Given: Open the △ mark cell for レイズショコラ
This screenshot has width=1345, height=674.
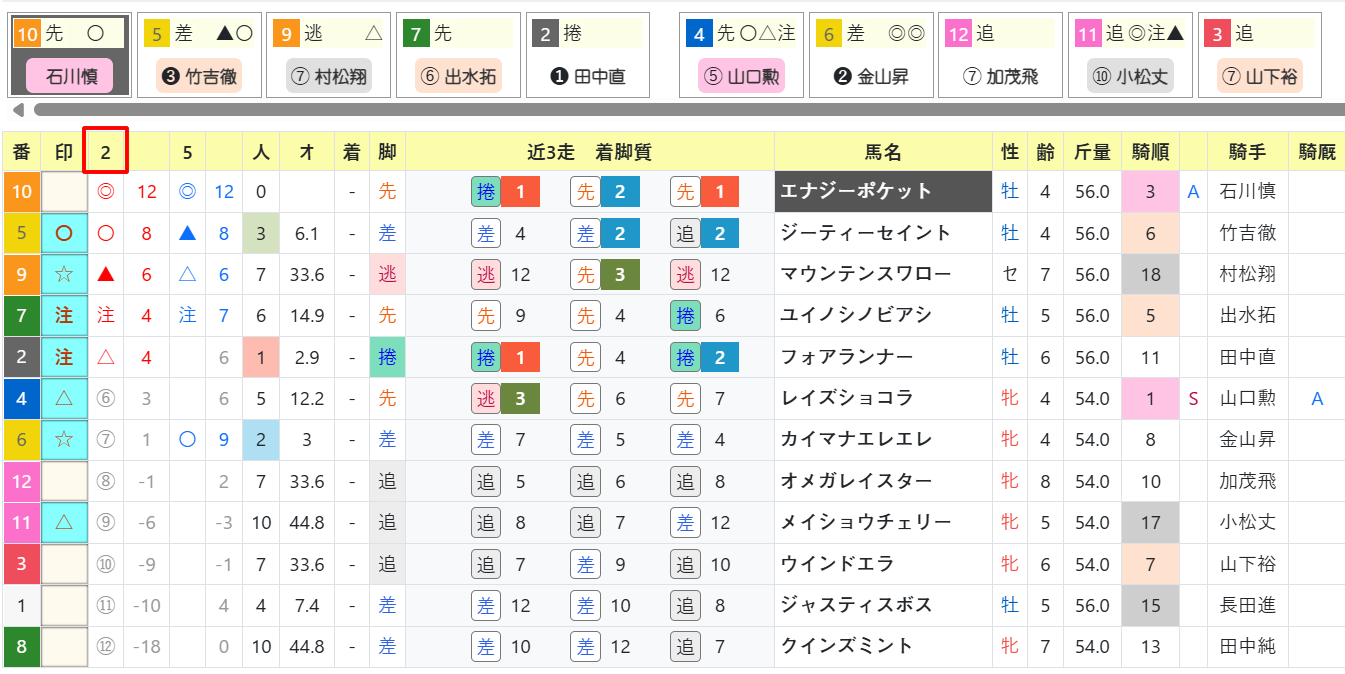Looking at the screenshot, I should (x=64, y=398).
